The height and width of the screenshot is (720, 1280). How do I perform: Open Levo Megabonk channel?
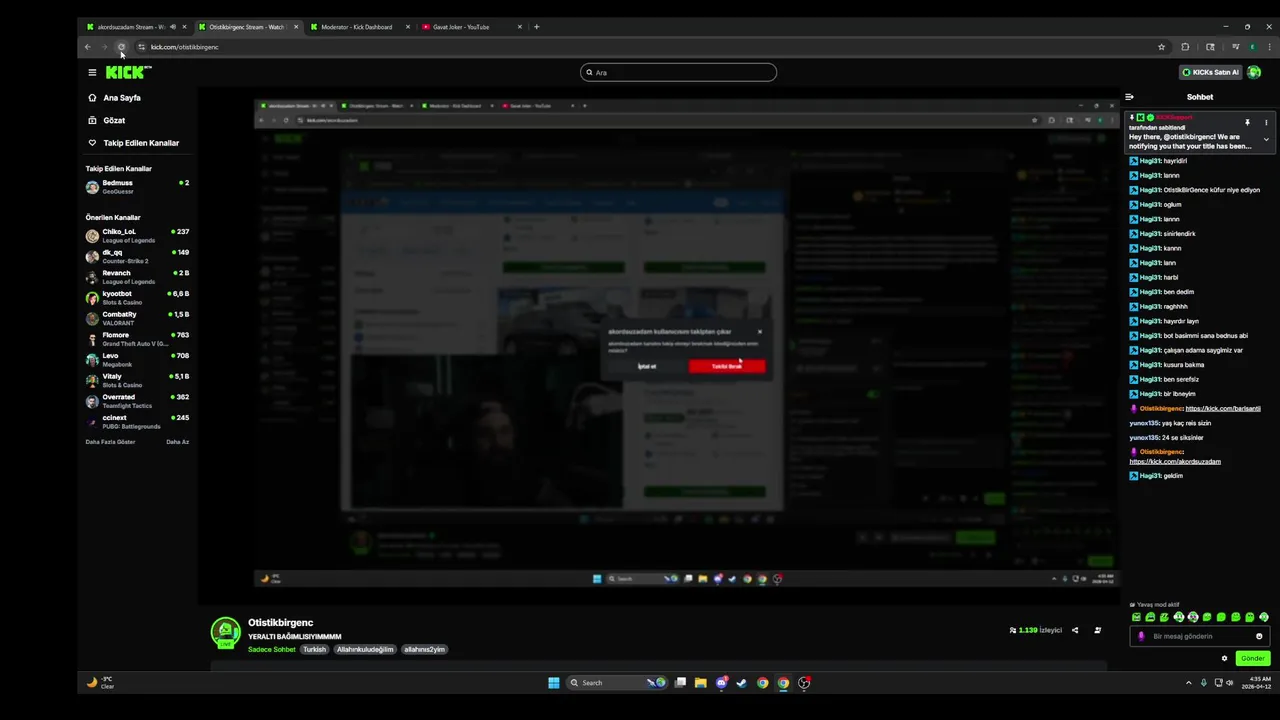(137, 360)
